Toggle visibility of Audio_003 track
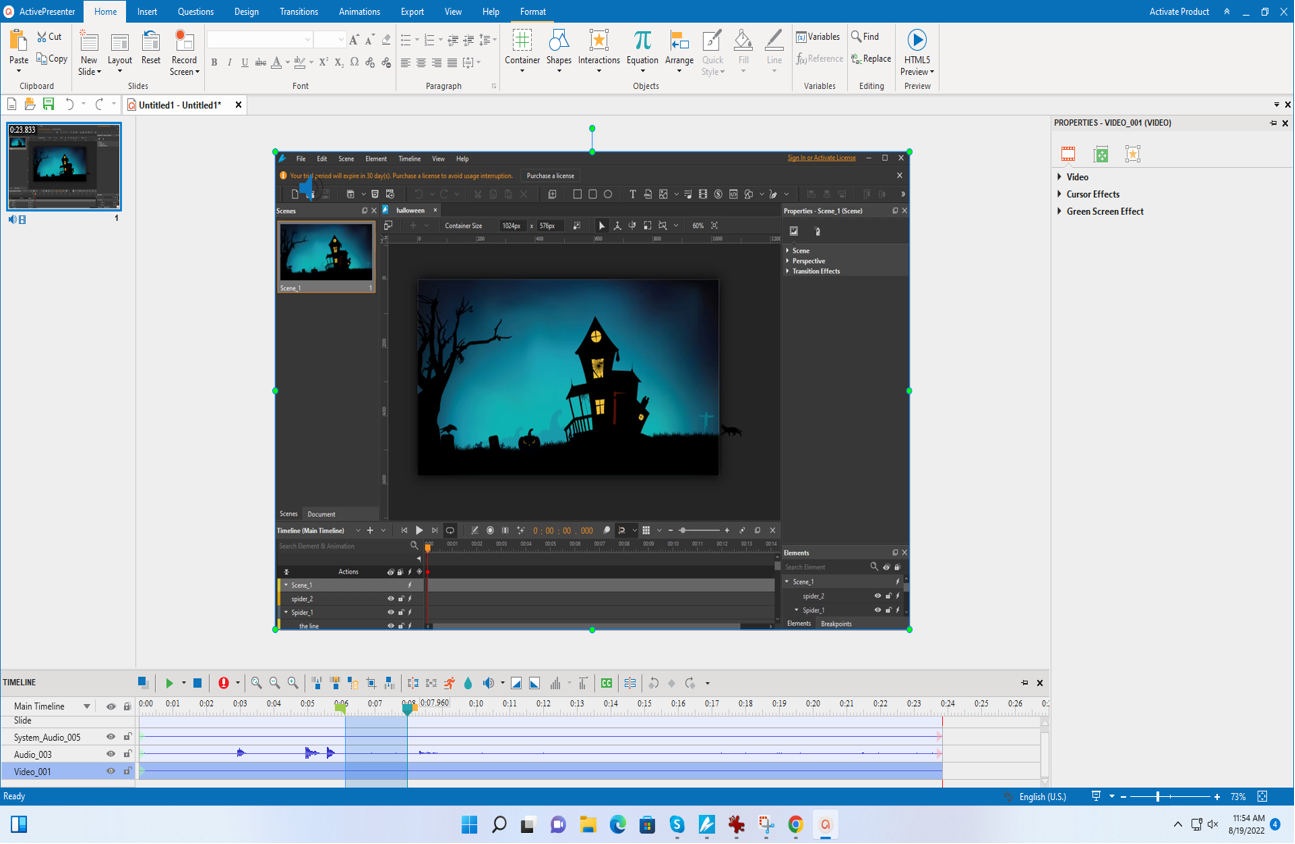The width and height of the screenshot is (1295, 844). pos(111,755)
